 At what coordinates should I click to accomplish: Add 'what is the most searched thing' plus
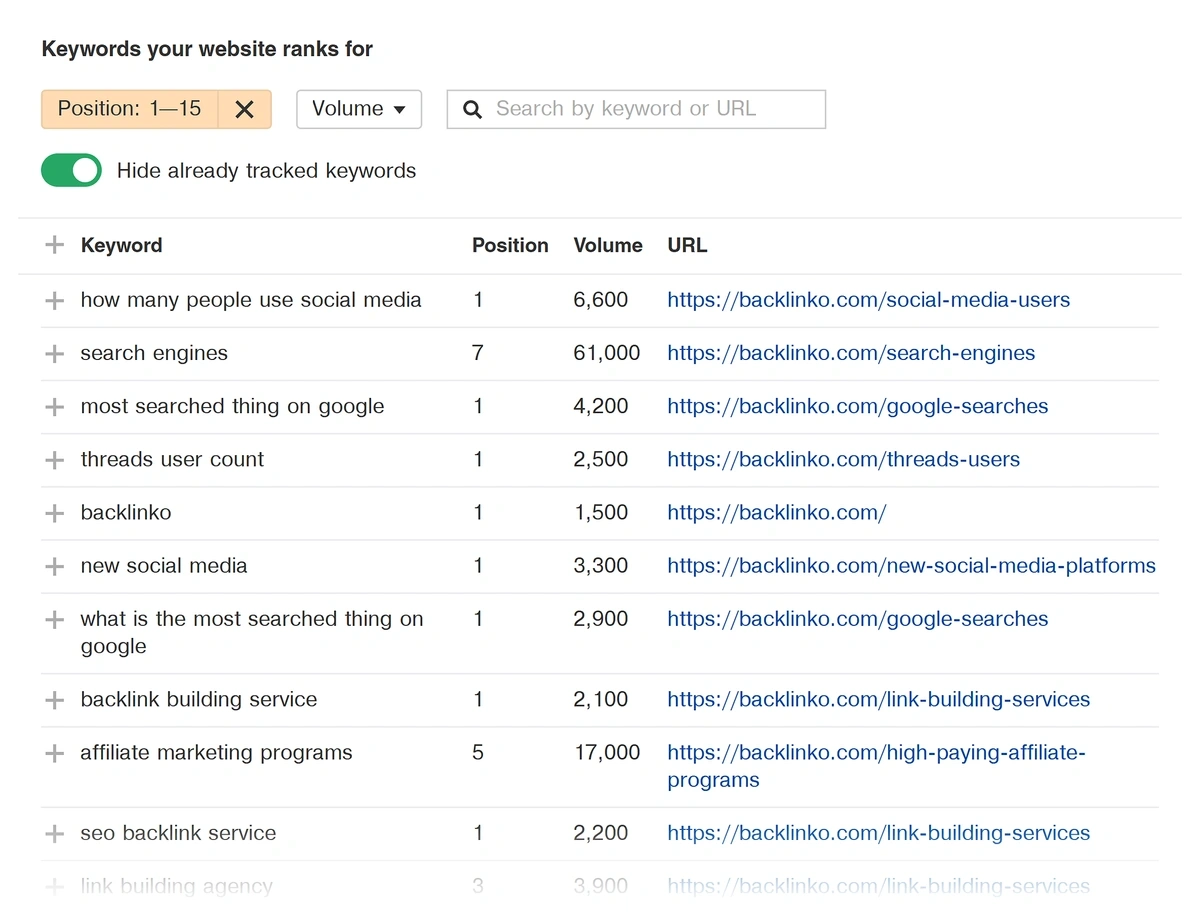point(55,619)
